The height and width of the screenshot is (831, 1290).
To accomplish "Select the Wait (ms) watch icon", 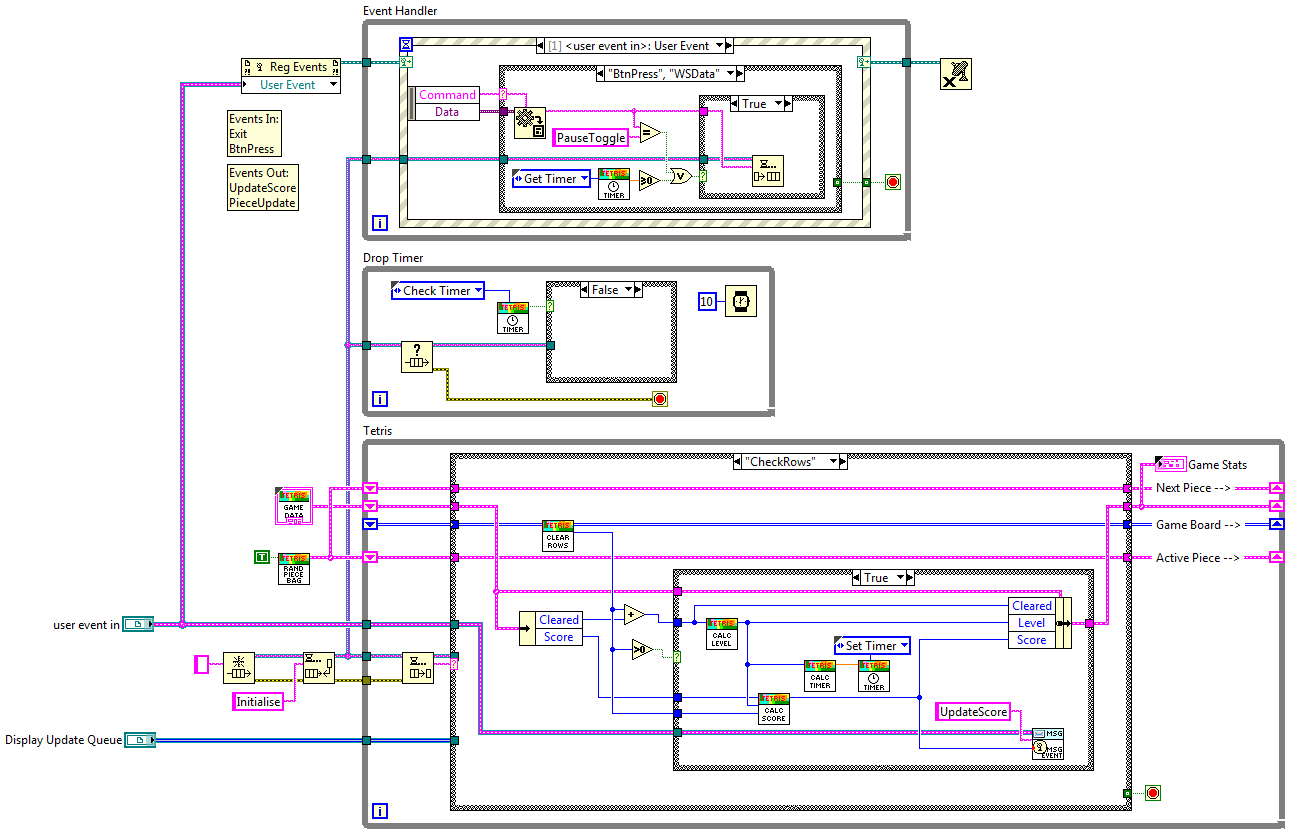I will [x=740, y=300].
